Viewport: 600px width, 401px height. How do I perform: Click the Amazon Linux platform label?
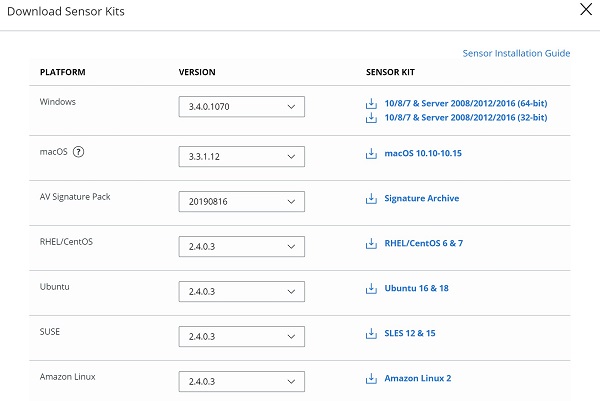point(68,377)
